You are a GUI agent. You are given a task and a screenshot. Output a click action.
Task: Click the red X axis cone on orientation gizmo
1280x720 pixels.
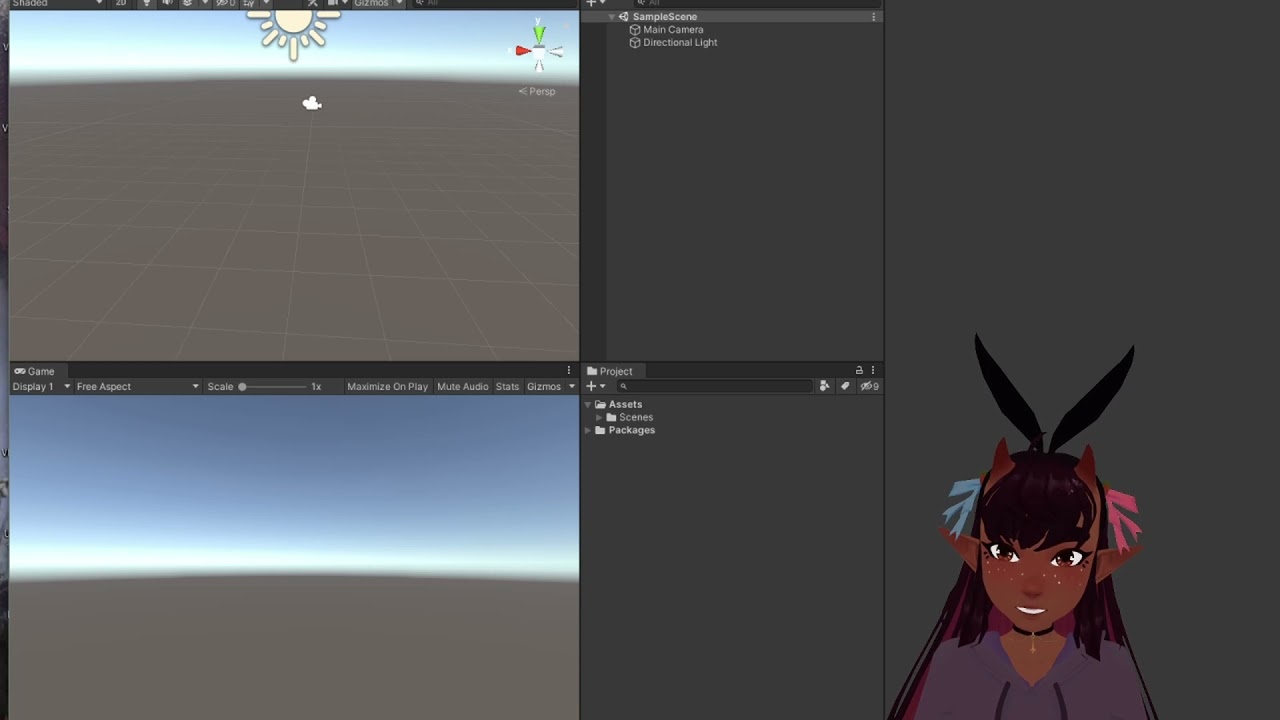523,50
